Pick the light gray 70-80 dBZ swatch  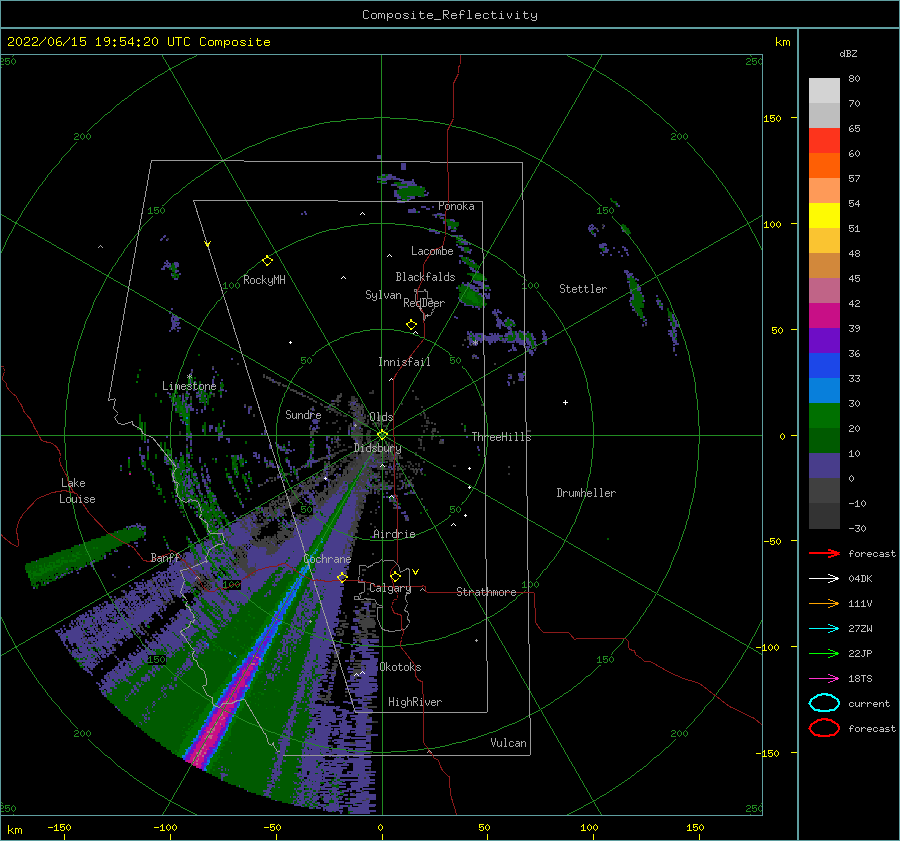(x=824, y=91)
